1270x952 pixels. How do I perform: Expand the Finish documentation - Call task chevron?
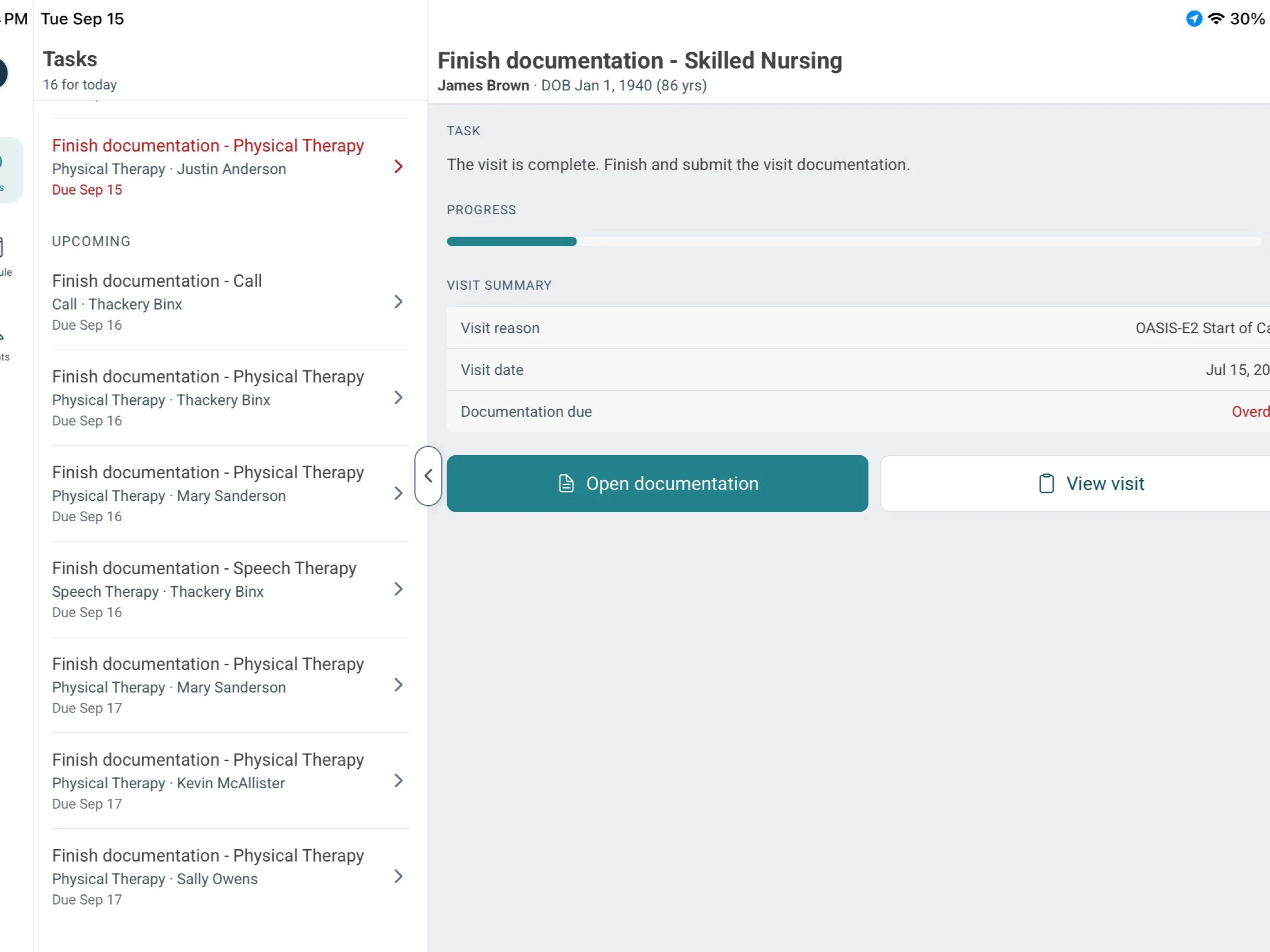398,302
